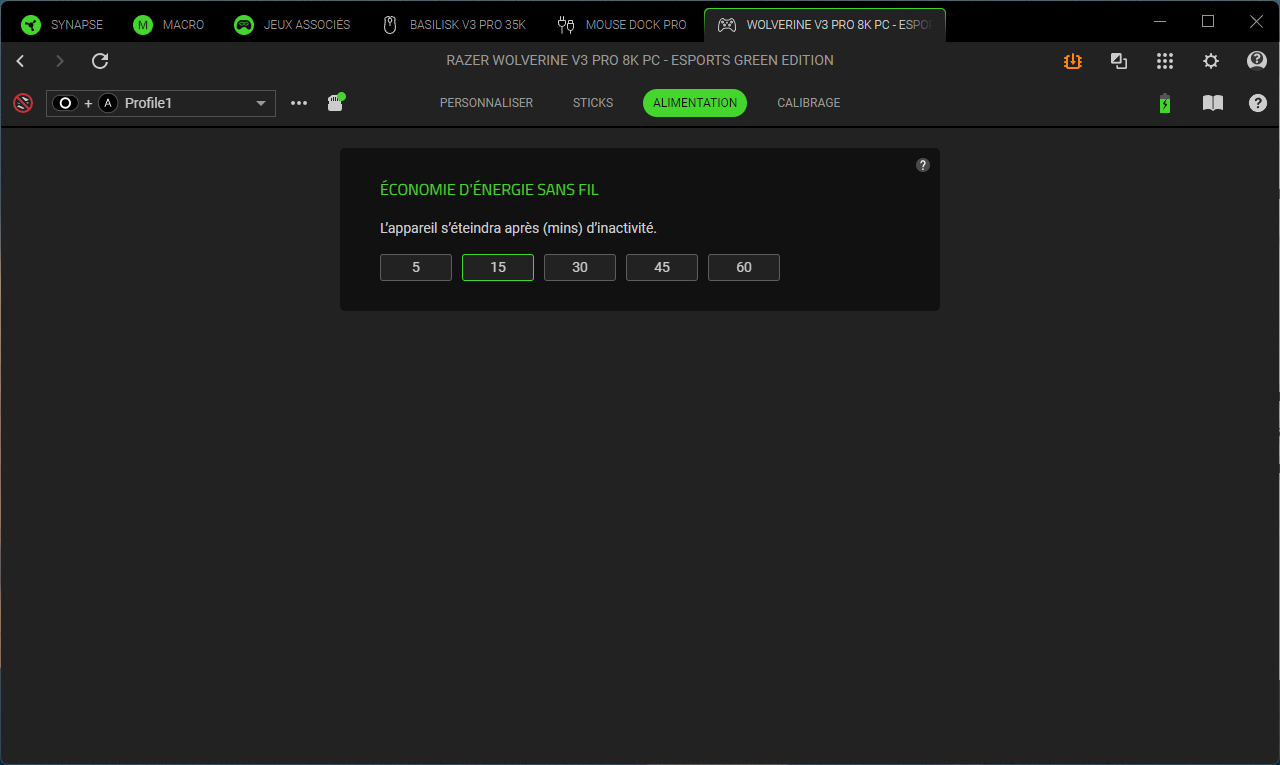
Task: Set power-off timeout to 45 minutes
Action: [662, 268]
